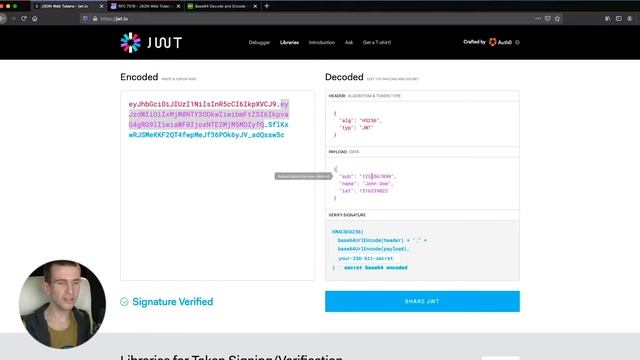The width and height of the screenshot is (640, 360).
Task: Click the decoded header JSON editor
Action: pos(422,124)
